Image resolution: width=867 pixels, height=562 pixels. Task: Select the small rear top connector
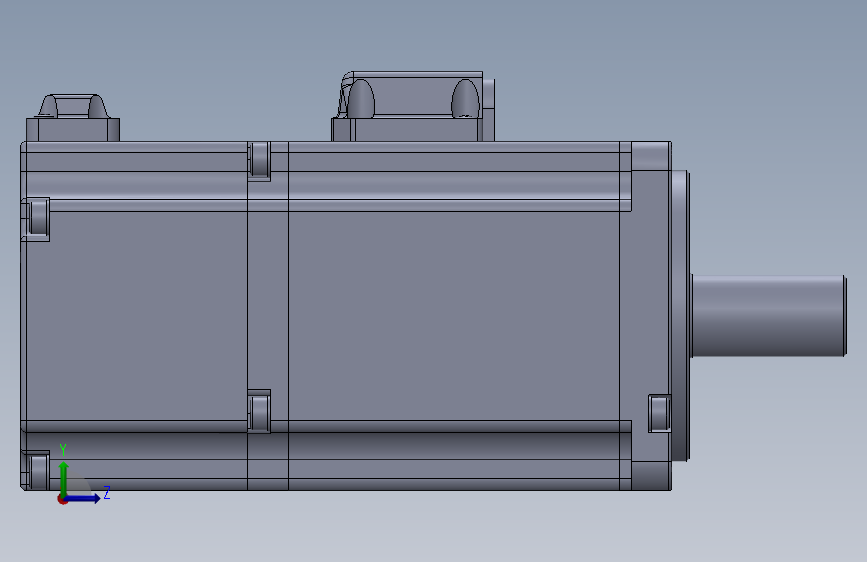73,118
